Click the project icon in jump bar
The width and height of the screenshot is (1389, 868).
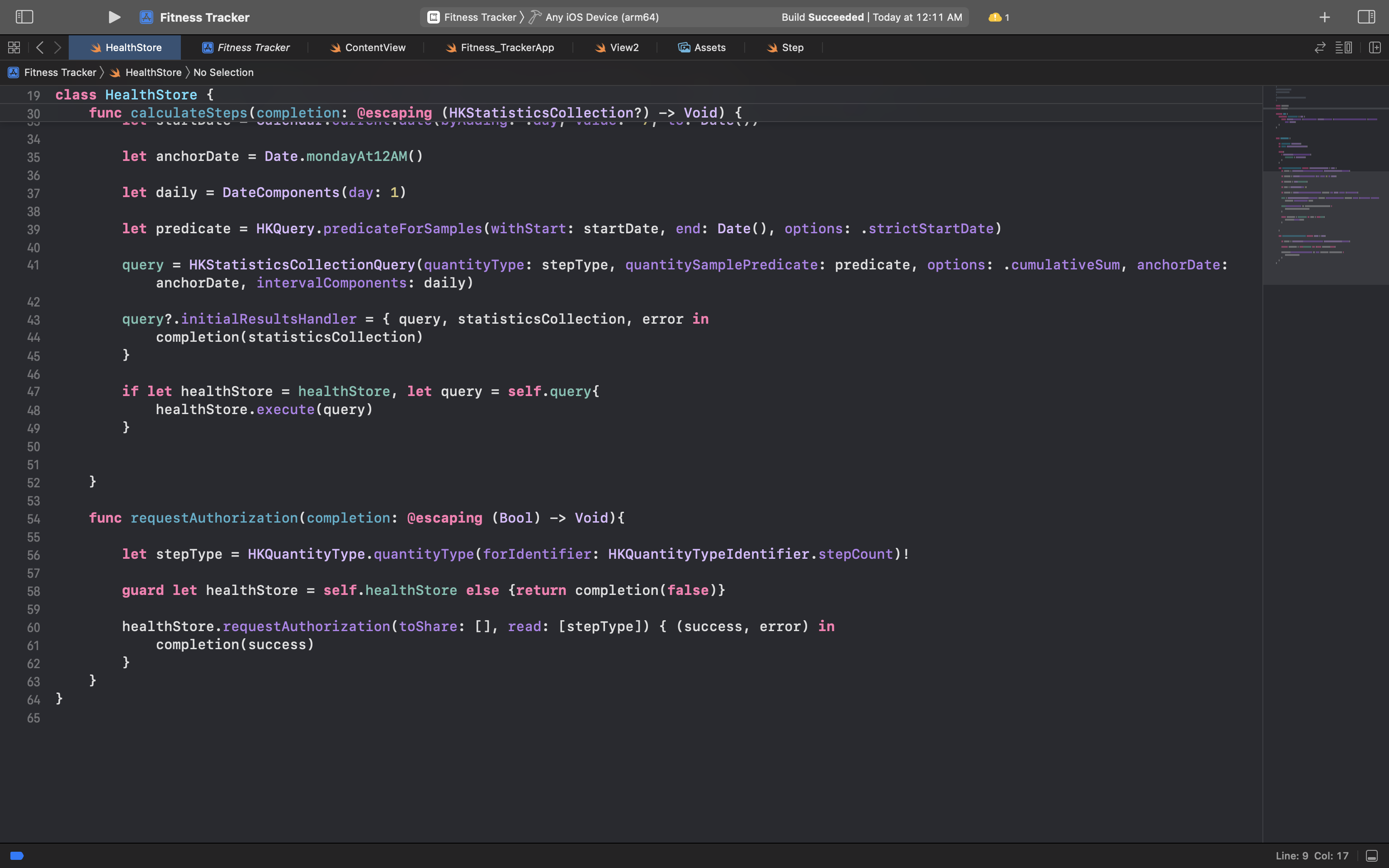(13, 72)
